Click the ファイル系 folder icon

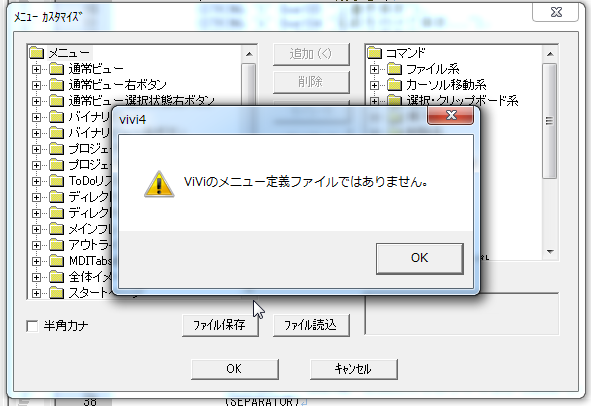(x=394, y=69)
